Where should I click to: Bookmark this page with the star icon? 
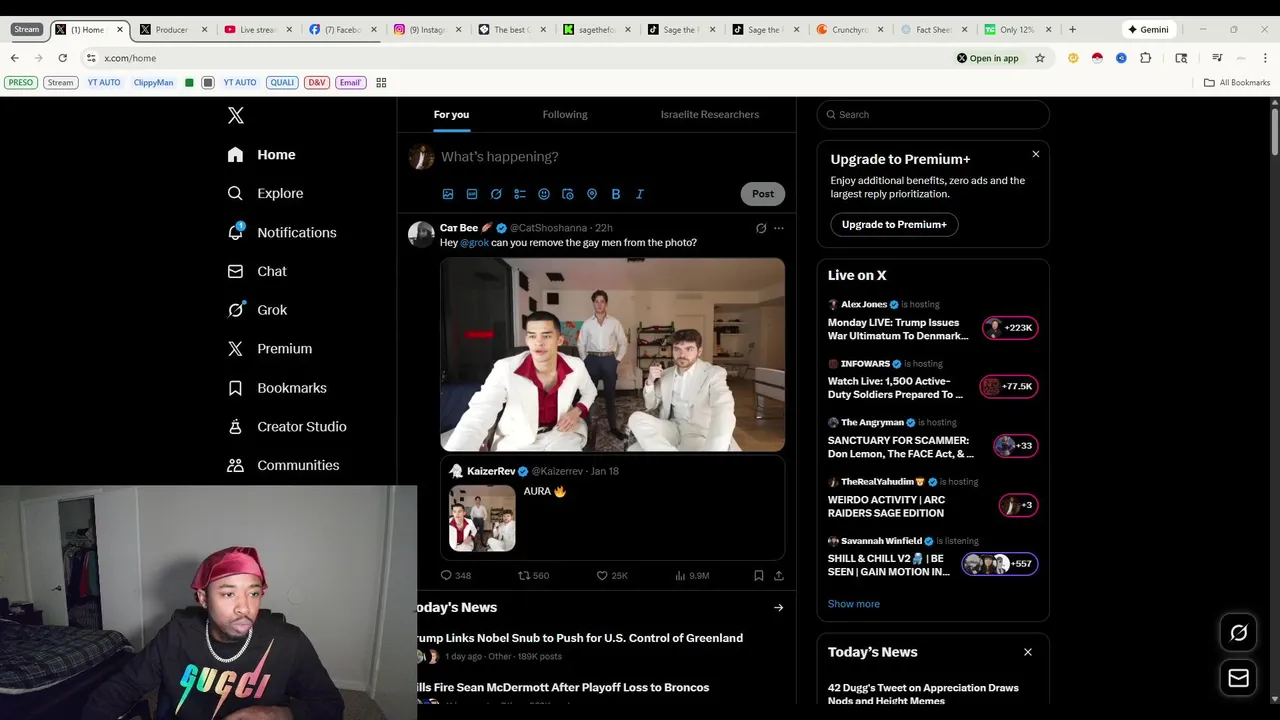[1040, 58]
